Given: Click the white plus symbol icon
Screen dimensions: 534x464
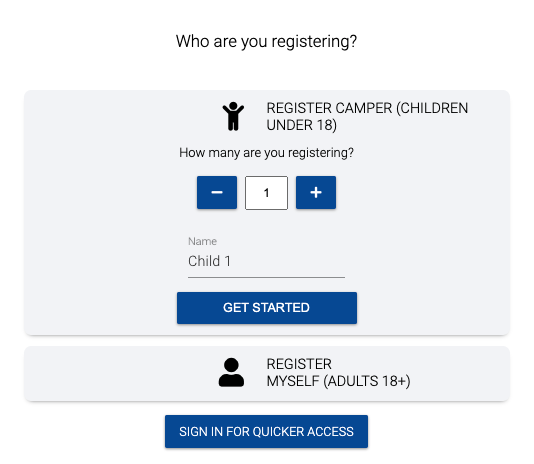Looking at the screenshot, I should coord(316,192).
